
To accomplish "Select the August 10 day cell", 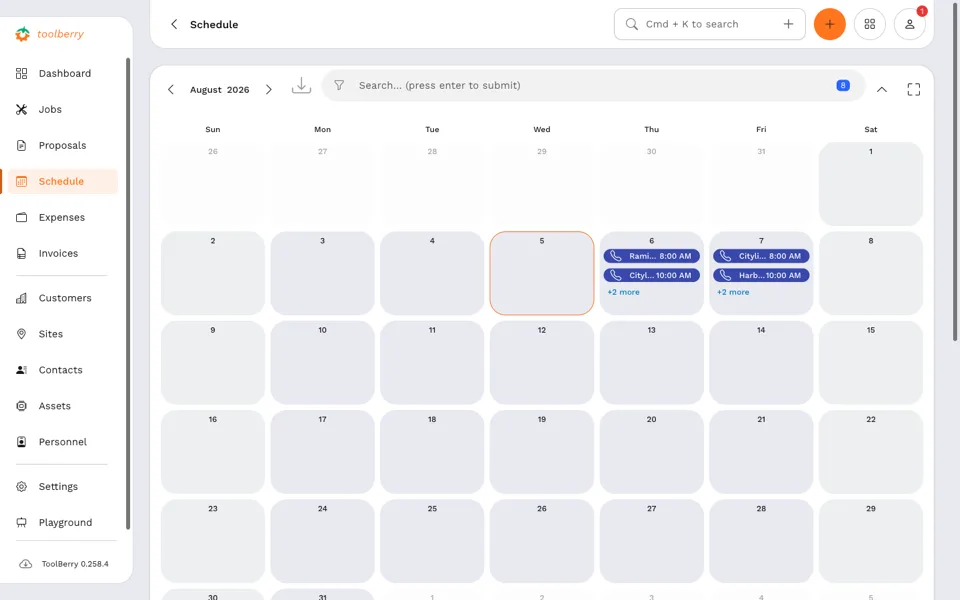I will (323, 362).
